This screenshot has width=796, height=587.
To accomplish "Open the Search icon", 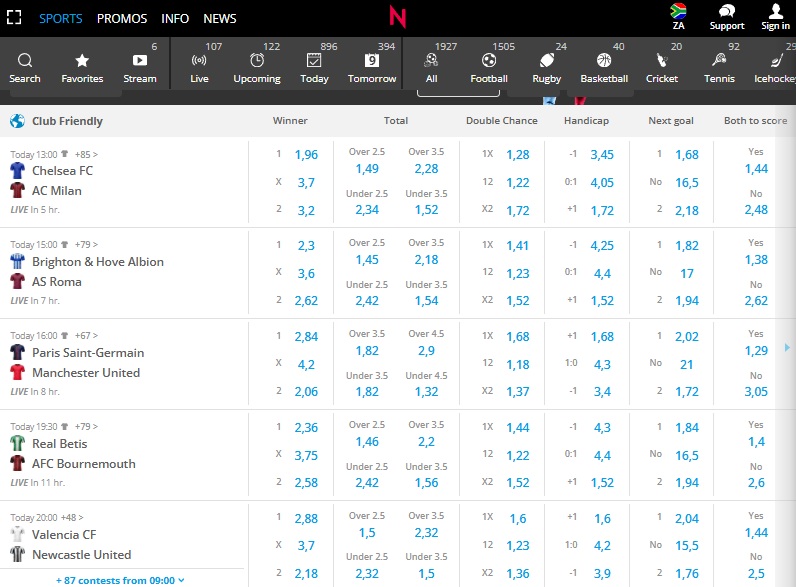I will pyautogui.click(x=24, y=61).
